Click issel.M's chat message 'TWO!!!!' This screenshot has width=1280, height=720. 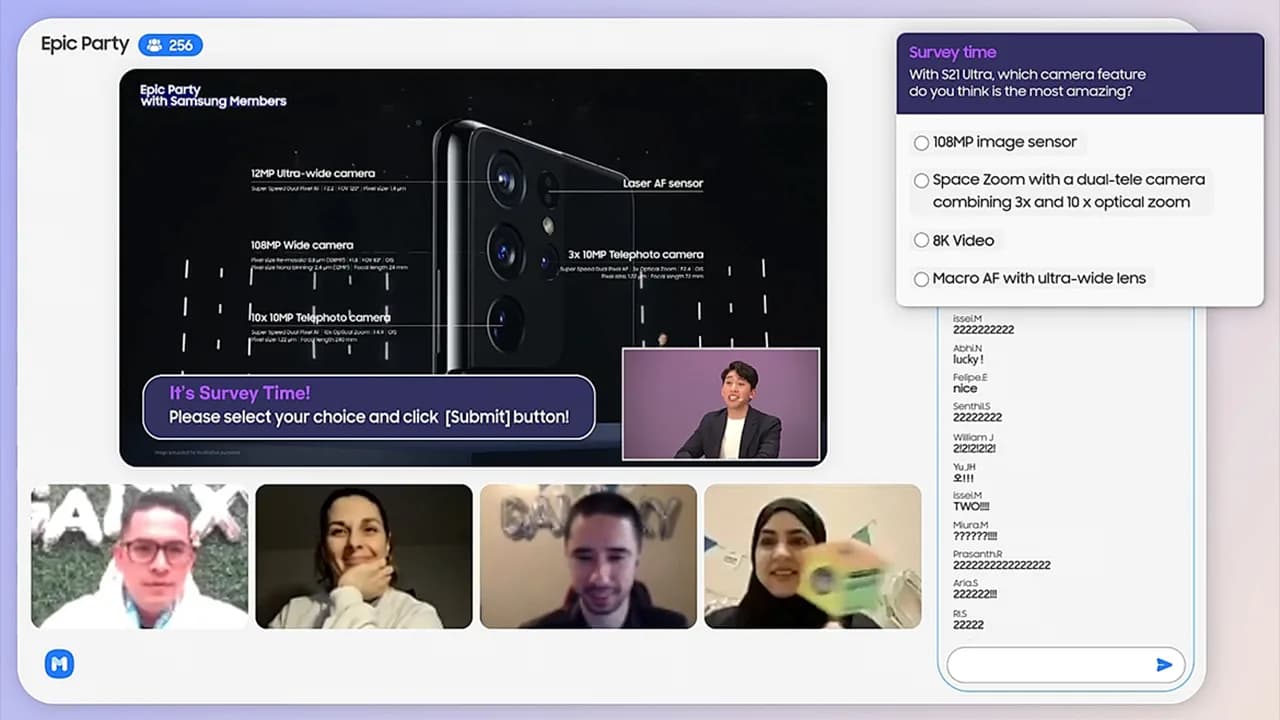pyautogui.click(x=970, y=506)
